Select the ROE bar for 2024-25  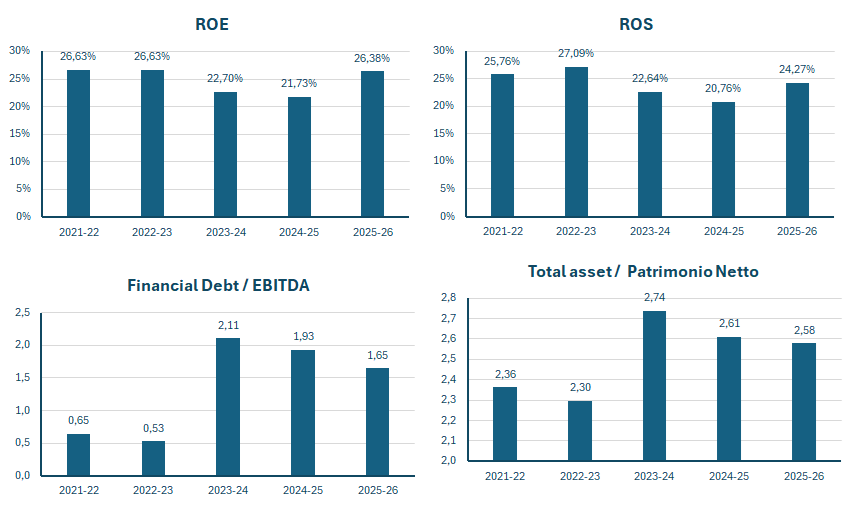pyautogui.click(x=300, y=157)
